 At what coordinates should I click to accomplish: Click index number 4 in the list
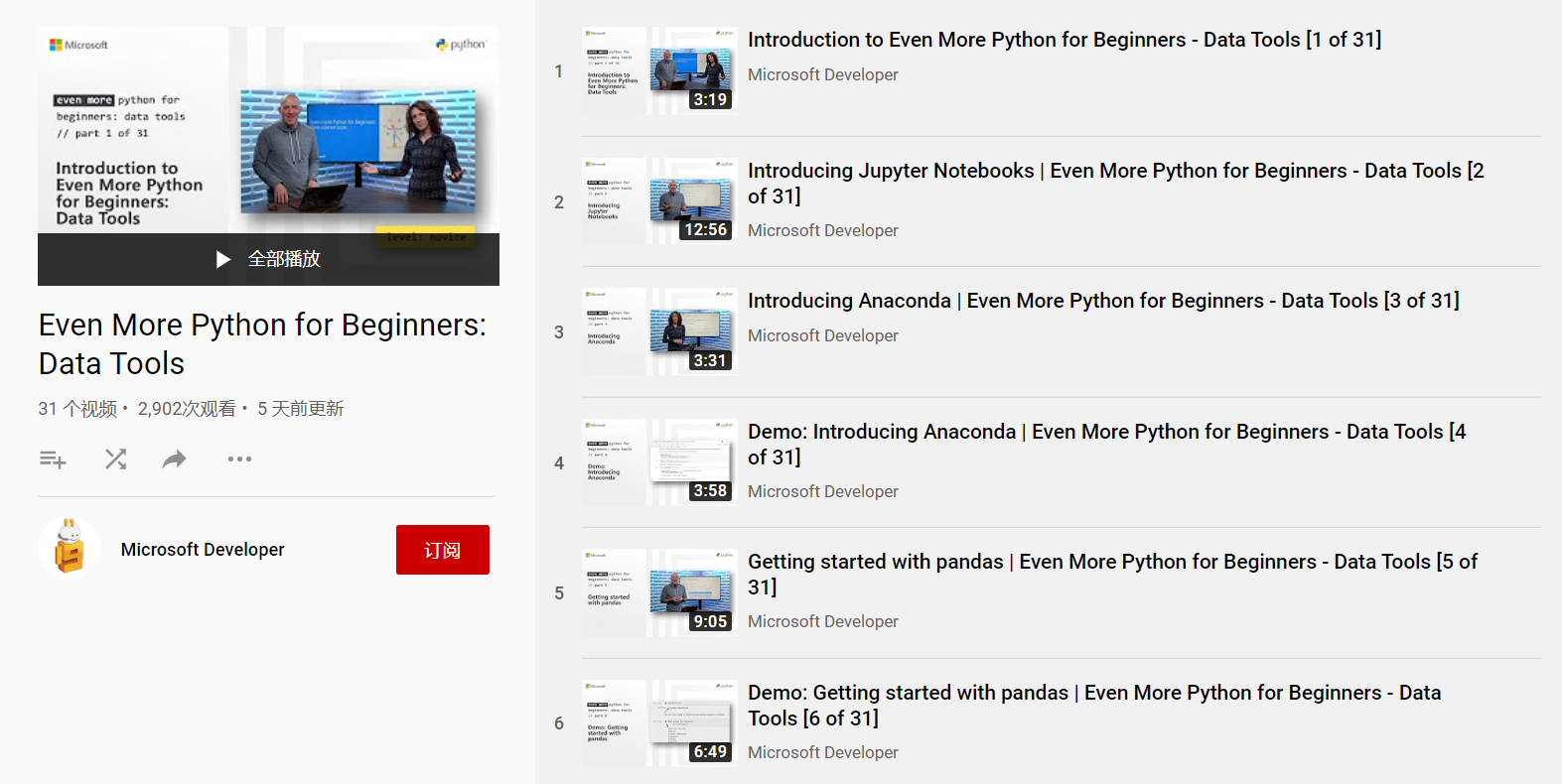point(559,463)
